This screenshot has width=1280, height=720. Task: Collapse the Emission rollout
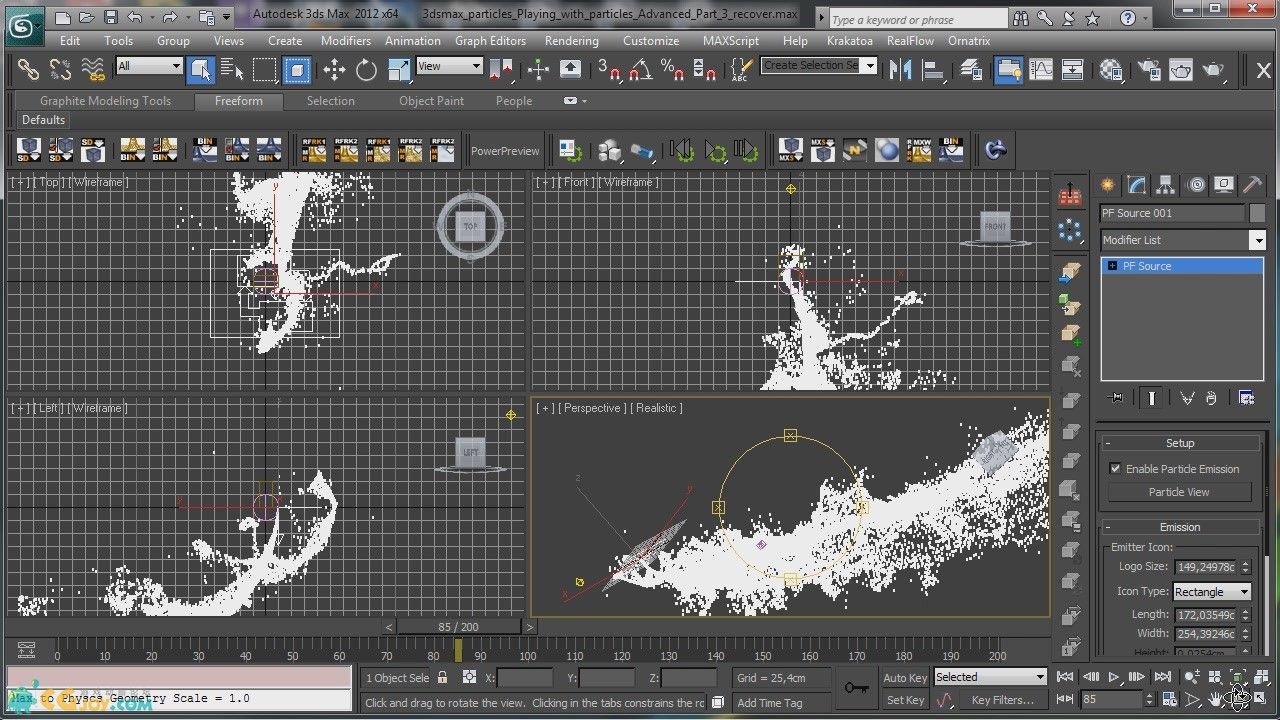pyautogui.click(x=1180, y=527)
